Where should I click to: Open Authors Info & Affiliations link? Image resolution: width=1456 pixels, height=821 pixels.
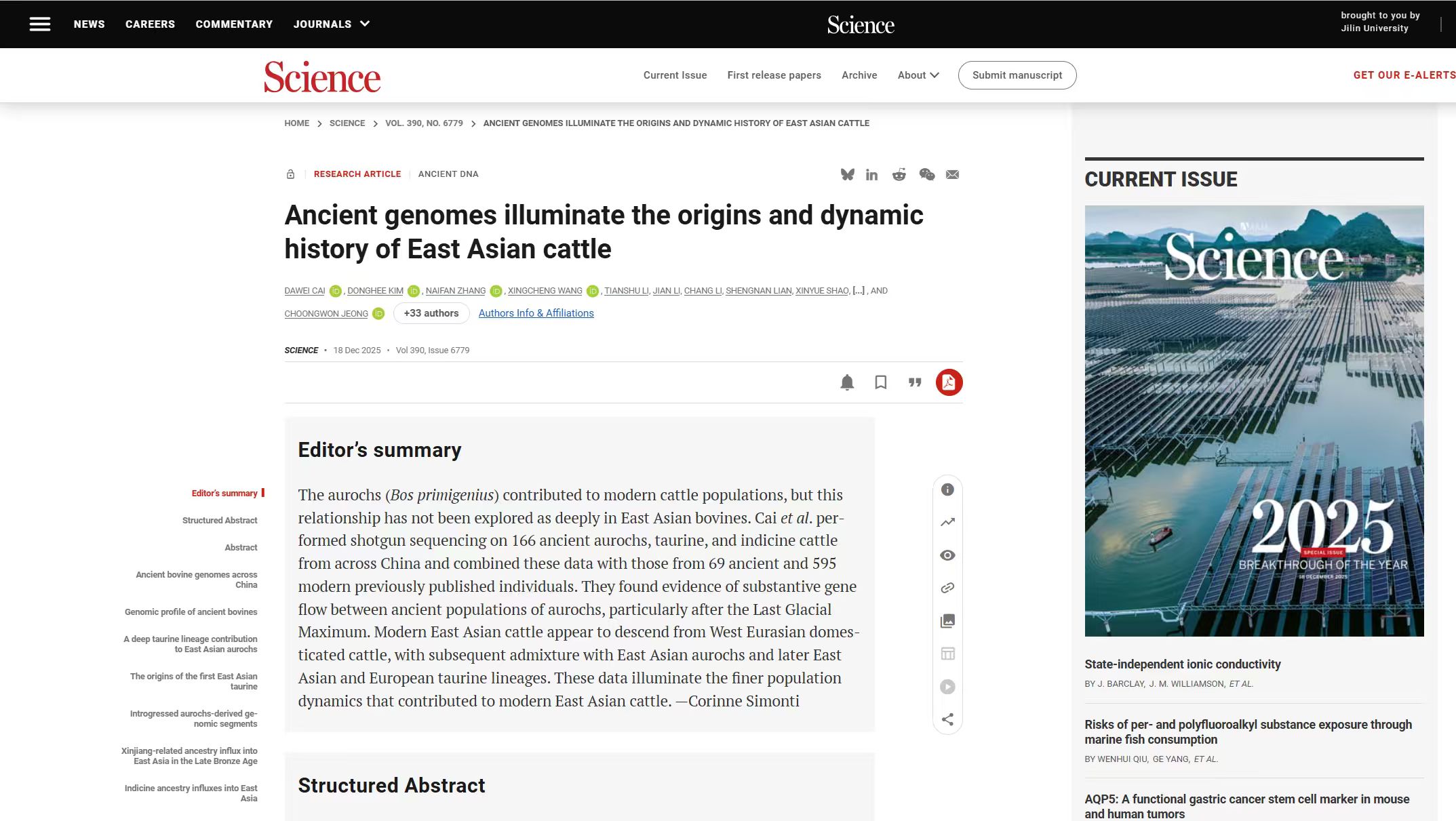pos(536,313)
